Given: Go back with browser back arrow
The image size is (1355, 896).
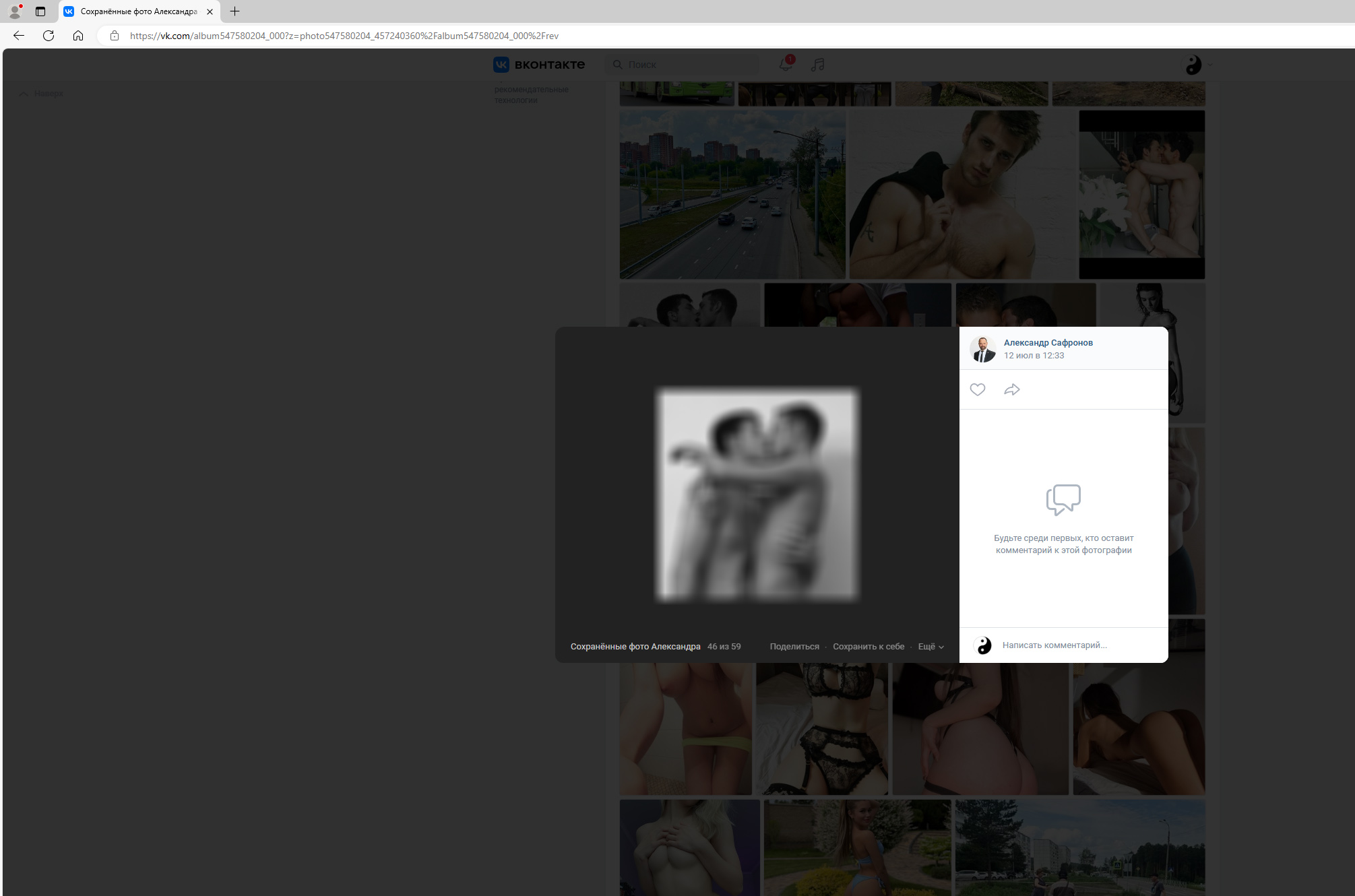Looking at the screenshot, I should tap(19, 36).
